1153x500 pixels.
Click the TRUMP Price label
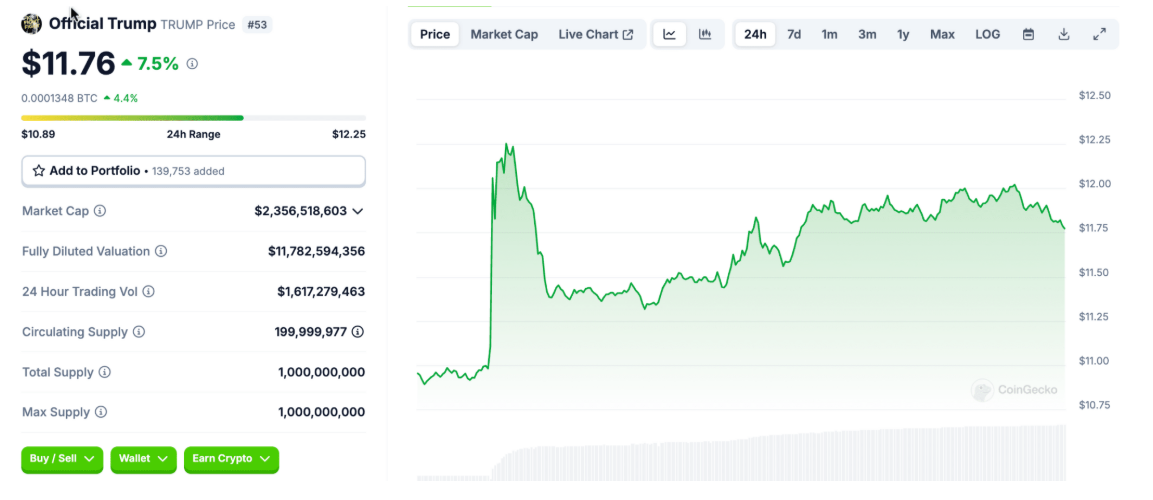pos(198,24)
